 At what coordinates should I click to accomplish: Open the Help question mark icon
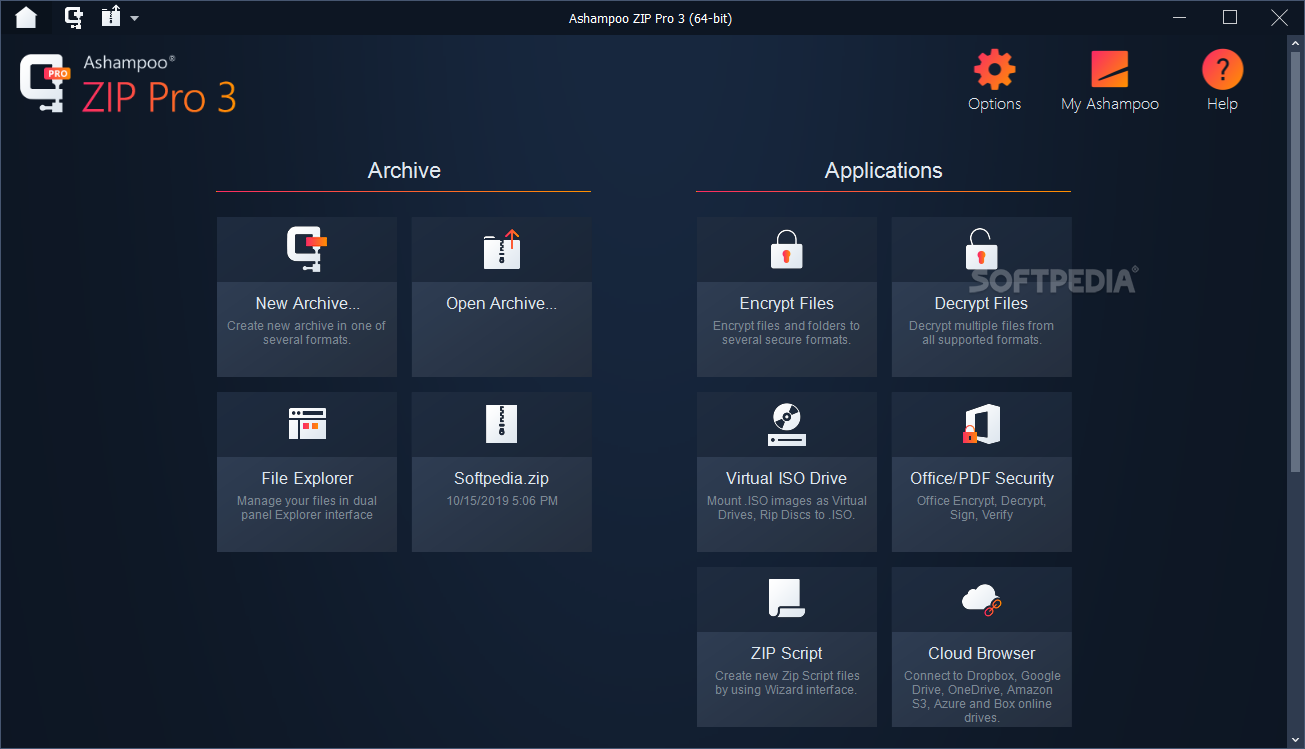[x=1222, y=70]
